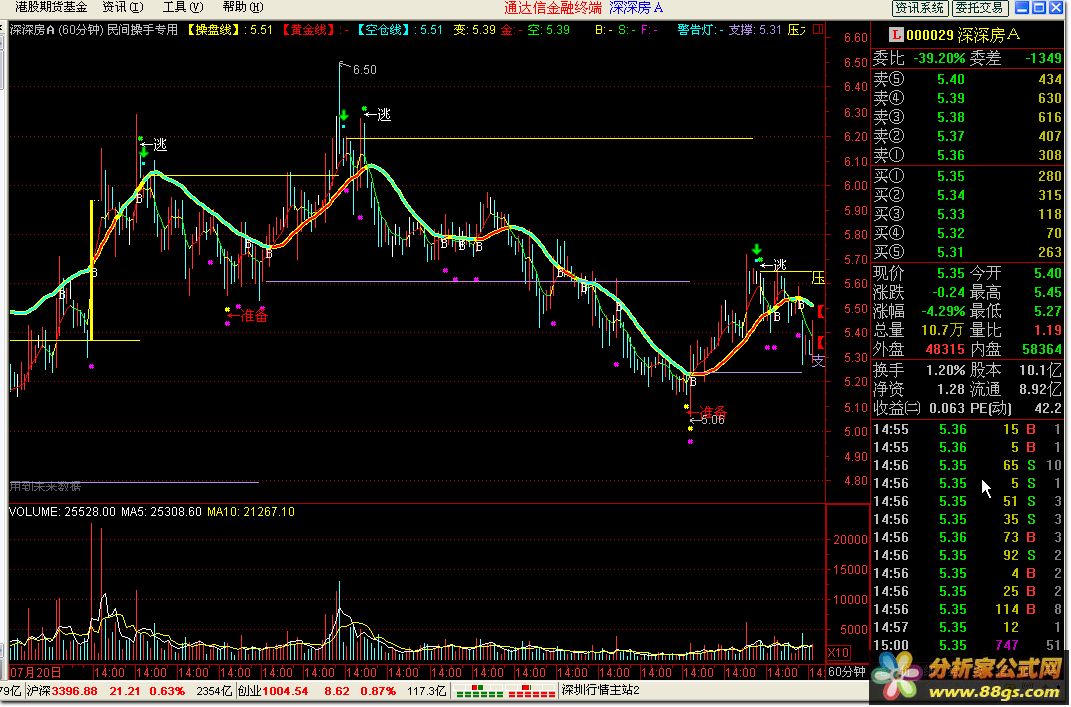This screenshot has width=1071, height=707.
Task: Click the 卖① price 5.36 row
Action: [x=968, y=155]
